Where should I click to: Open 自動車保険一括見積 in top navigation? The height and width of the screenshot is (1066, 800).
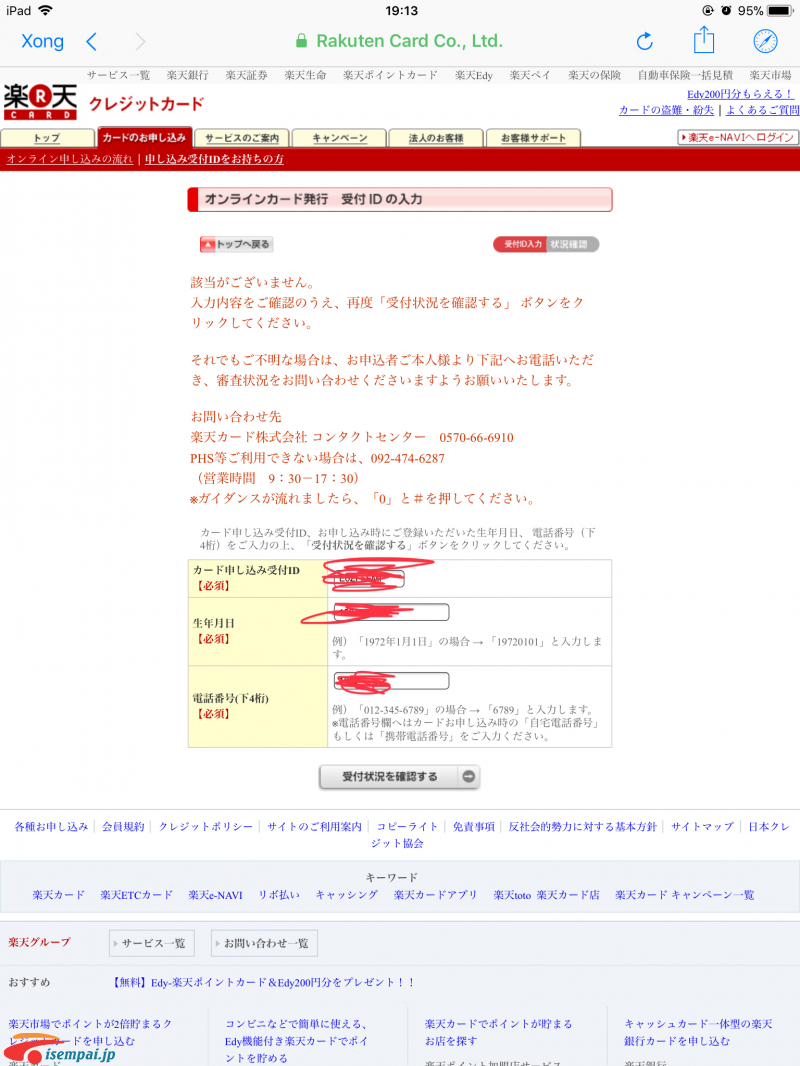click(685, 75)
